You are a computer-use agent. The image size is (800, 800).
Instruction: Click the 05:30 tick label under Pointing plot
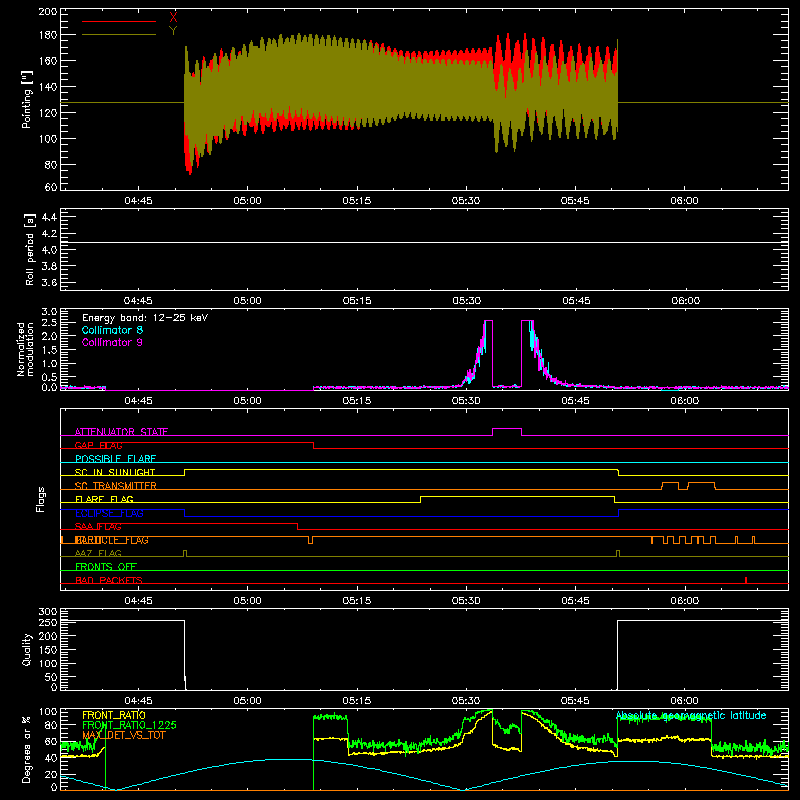click(x=466, y=201)
